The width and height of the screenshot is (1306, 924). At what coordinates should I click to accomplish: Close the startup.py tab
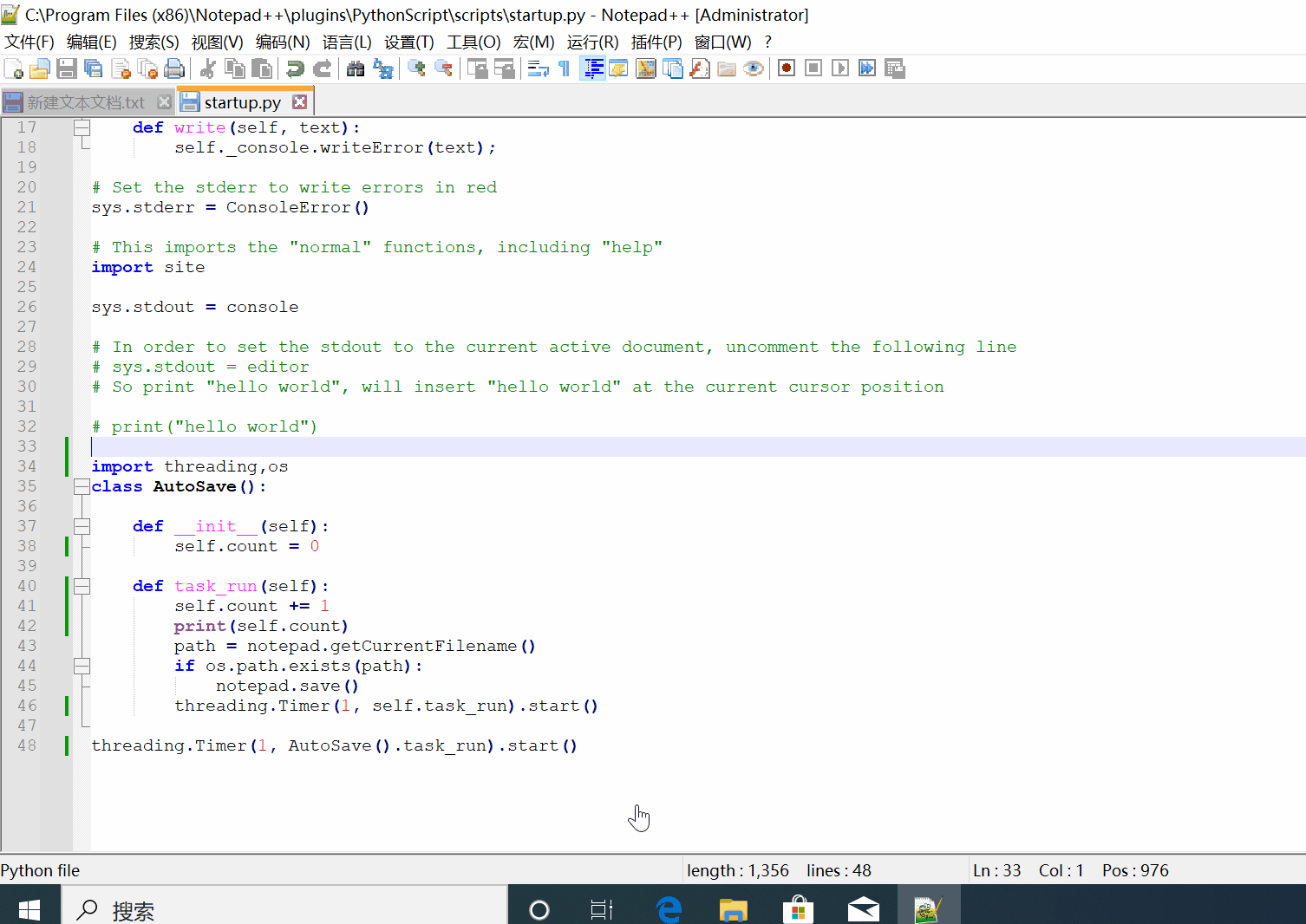click(x=299, y=102)
